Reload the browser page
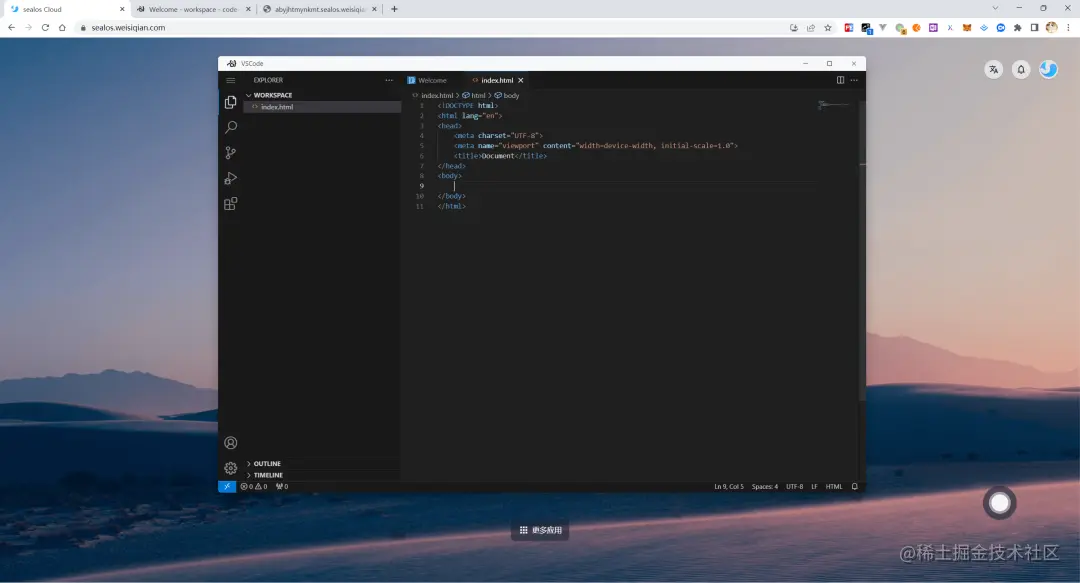The width and height of the screenshot is (1080, 583). pyautogui.click(x=45, y=28)
